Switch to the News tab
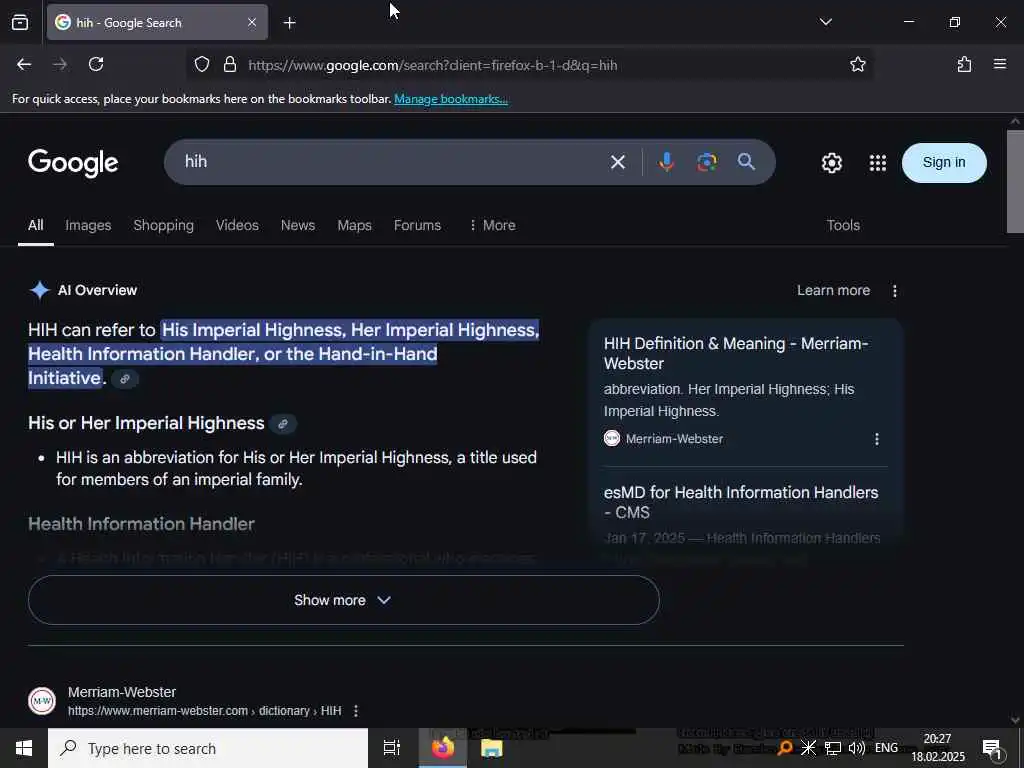 point(298,225)
